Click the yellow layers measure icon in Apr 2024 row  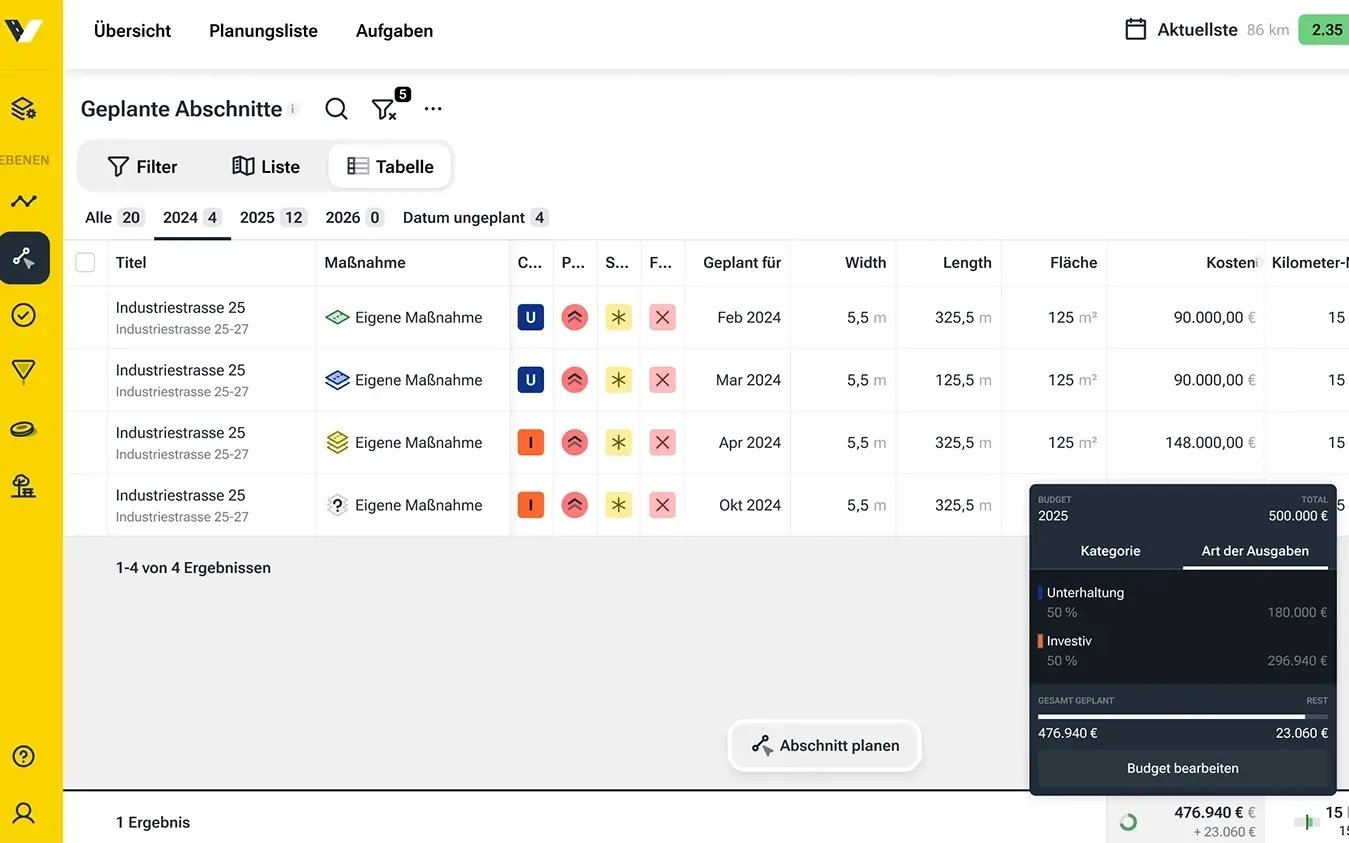coord(337,442)
